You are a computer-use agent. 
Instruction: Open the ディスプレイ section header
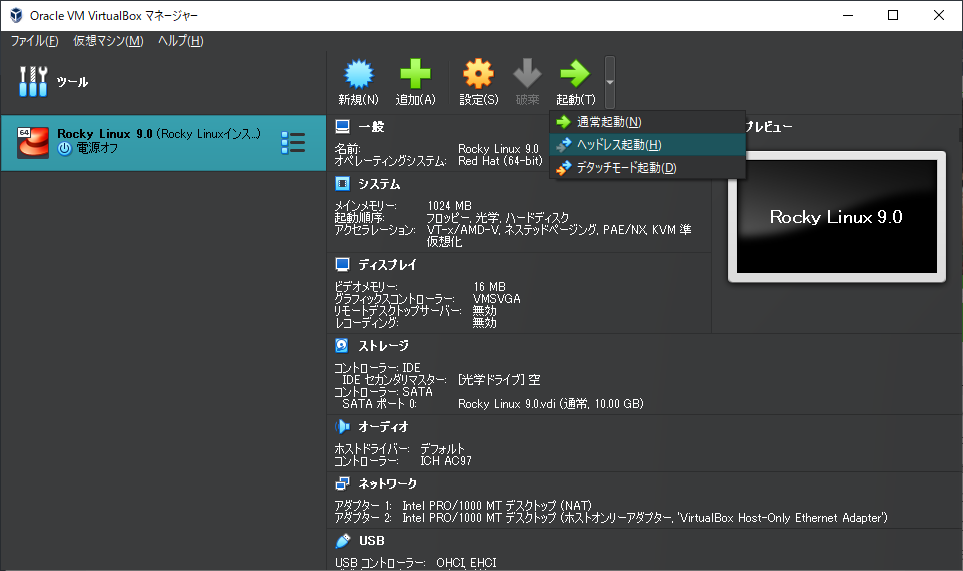point(388,265)
